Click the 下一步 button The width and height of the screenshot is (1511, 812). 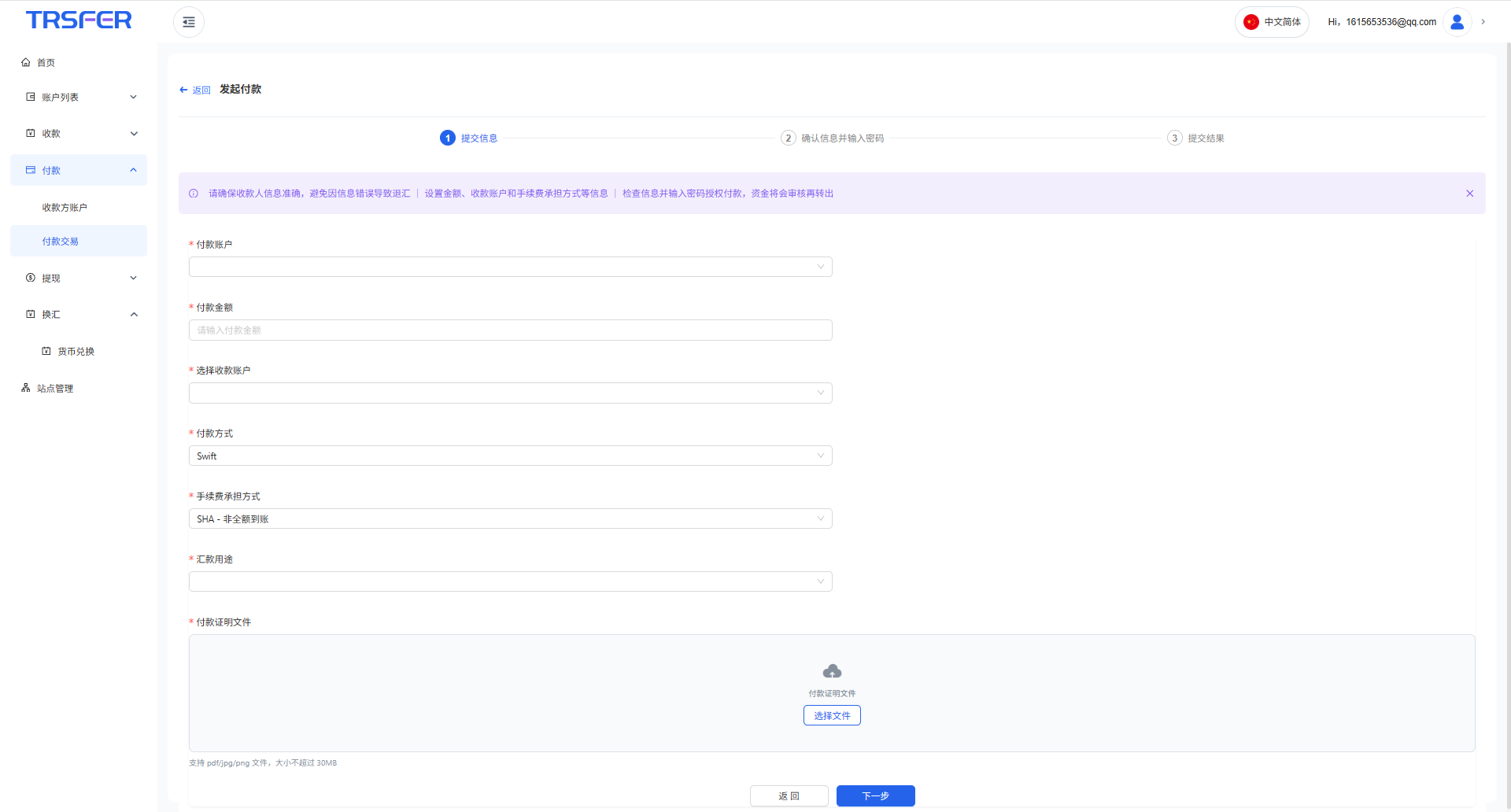[875, 795]
